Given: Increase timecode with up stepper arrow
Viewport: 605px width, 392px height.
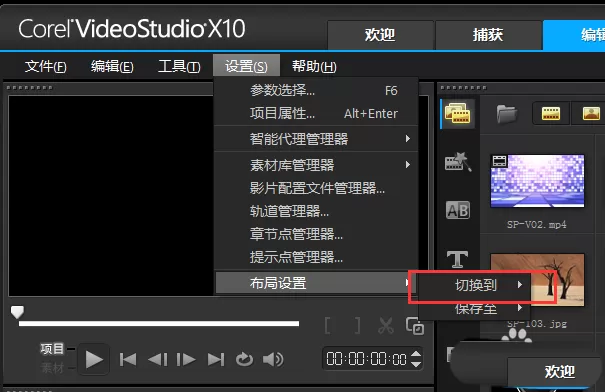Looking at the screenshot, I should click(x=416, y=354).
